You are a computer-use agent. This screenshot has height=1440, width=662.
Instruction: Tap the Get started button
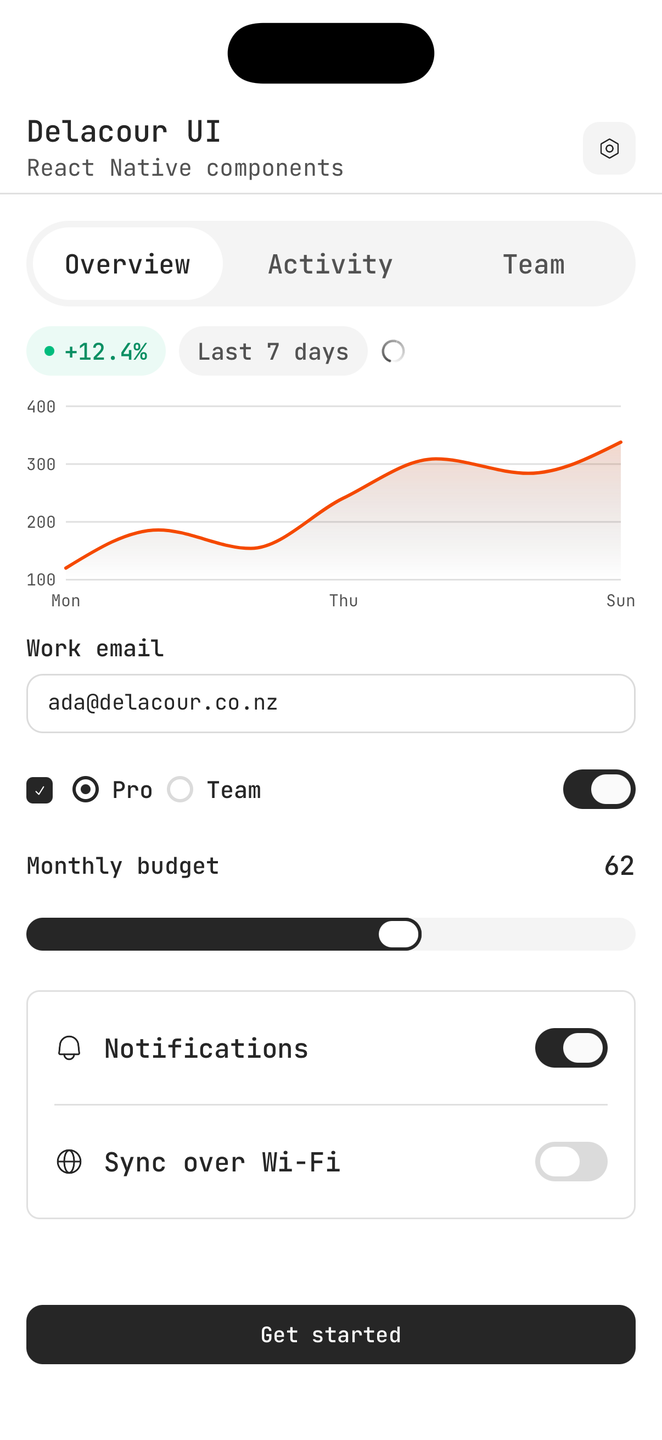click(331, 1334)
